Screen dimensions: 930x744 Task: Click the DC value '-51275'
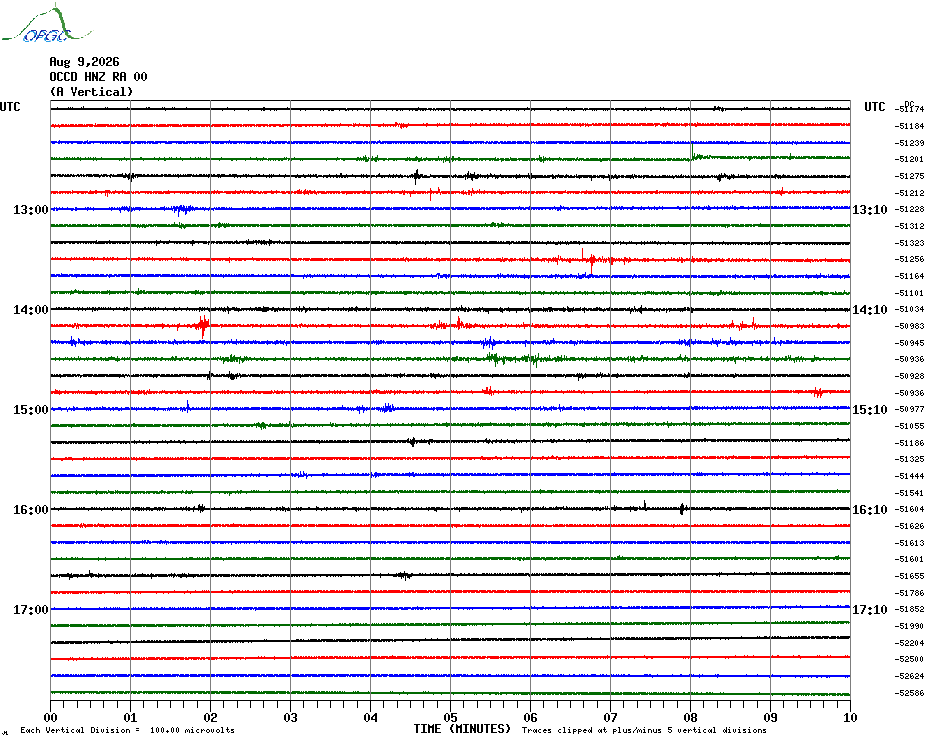click(x=910, y=176)
